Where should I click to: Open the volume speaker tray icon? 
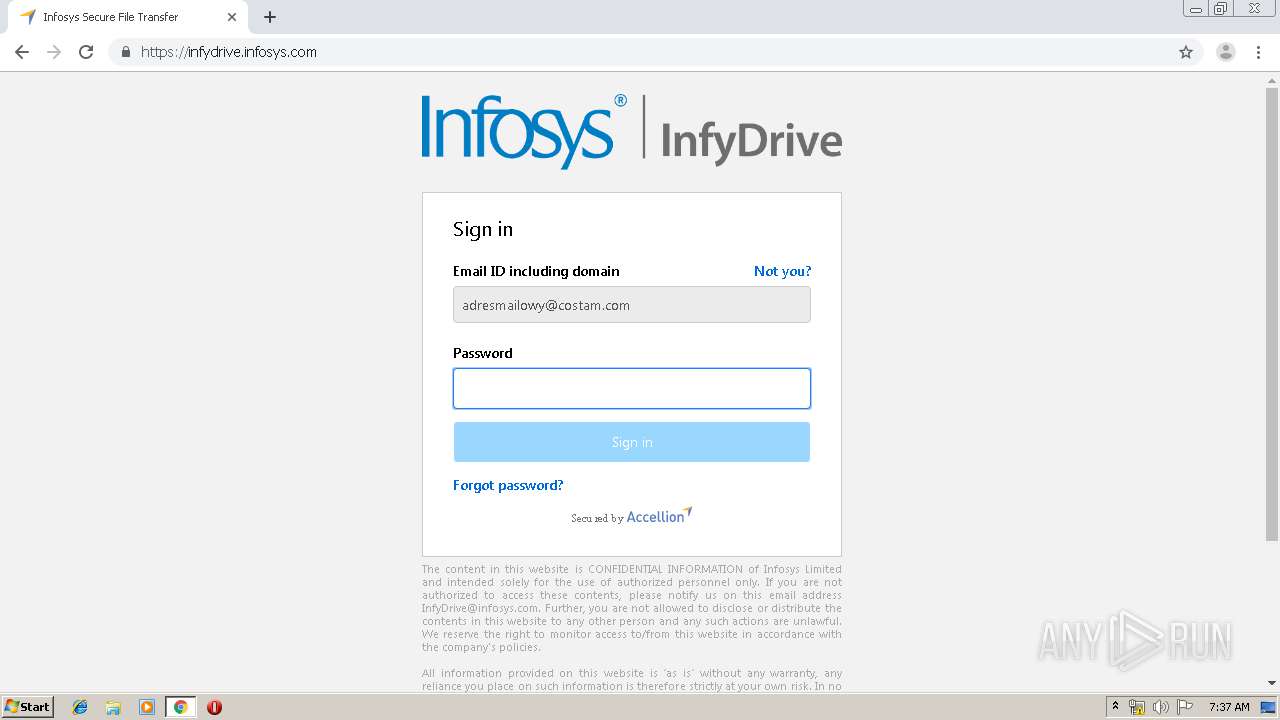[1161, 707]
